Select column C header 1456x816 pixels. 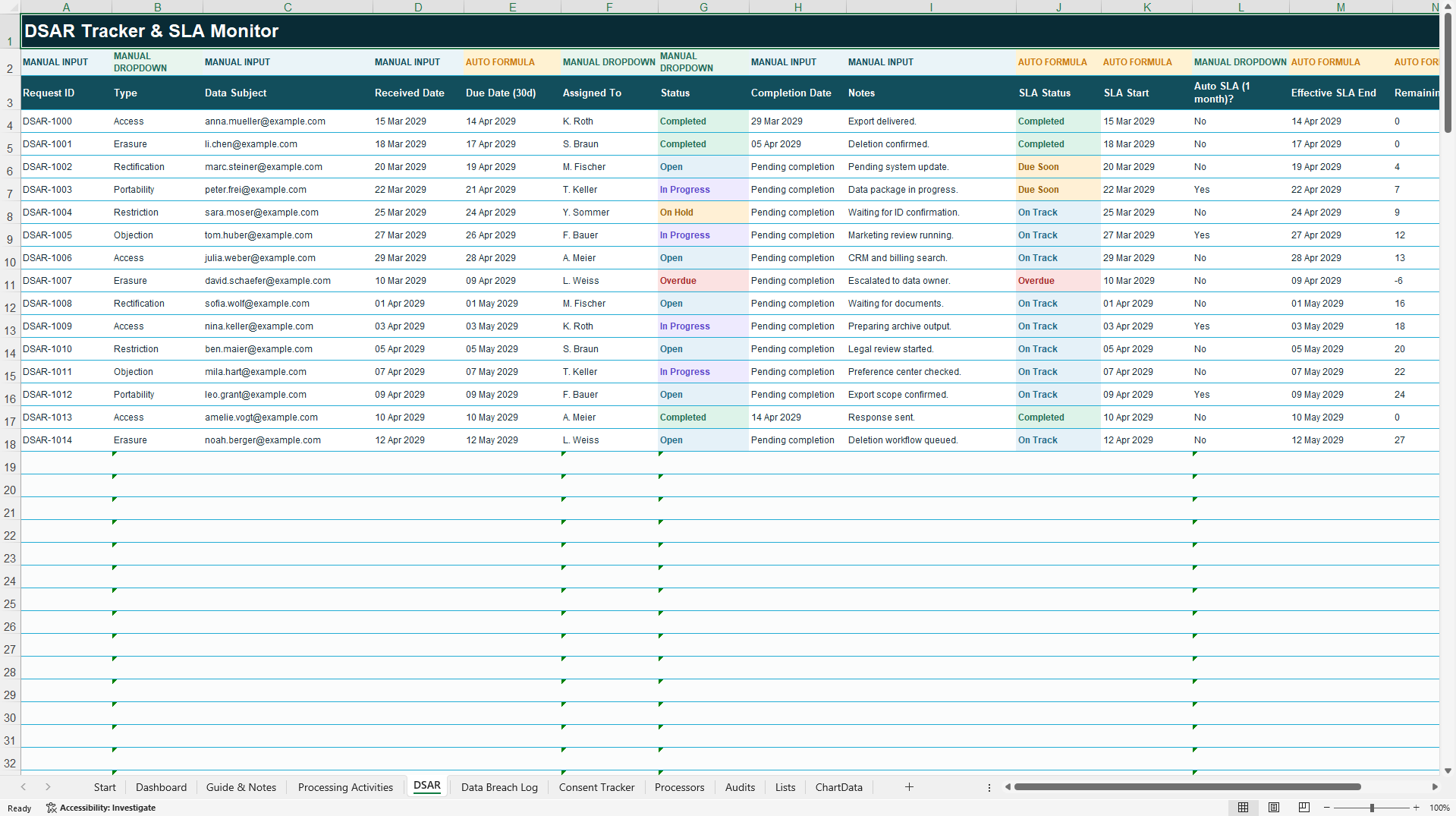[x=288, y=7]
